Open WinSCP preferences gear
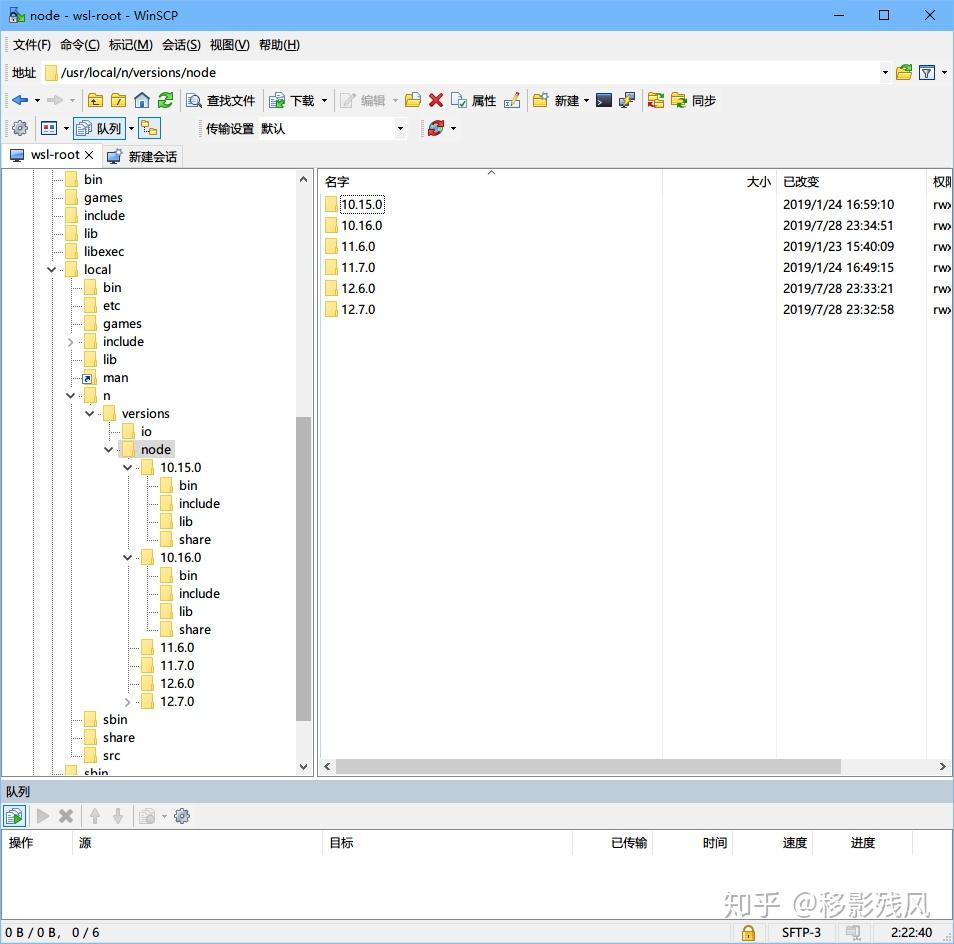Screen dimensions: 954x944 [x=19, y=128]
